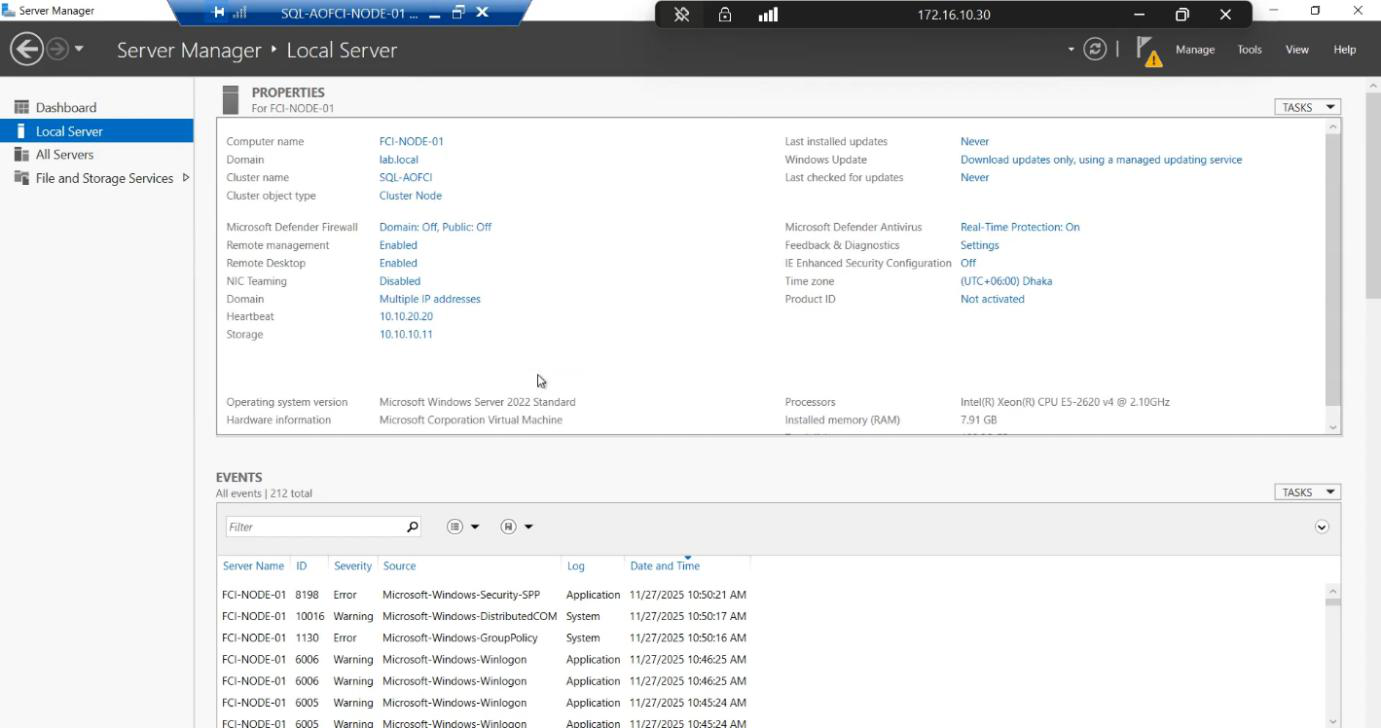Click Real-Time Protection: On link

[x=1020, y=227]
